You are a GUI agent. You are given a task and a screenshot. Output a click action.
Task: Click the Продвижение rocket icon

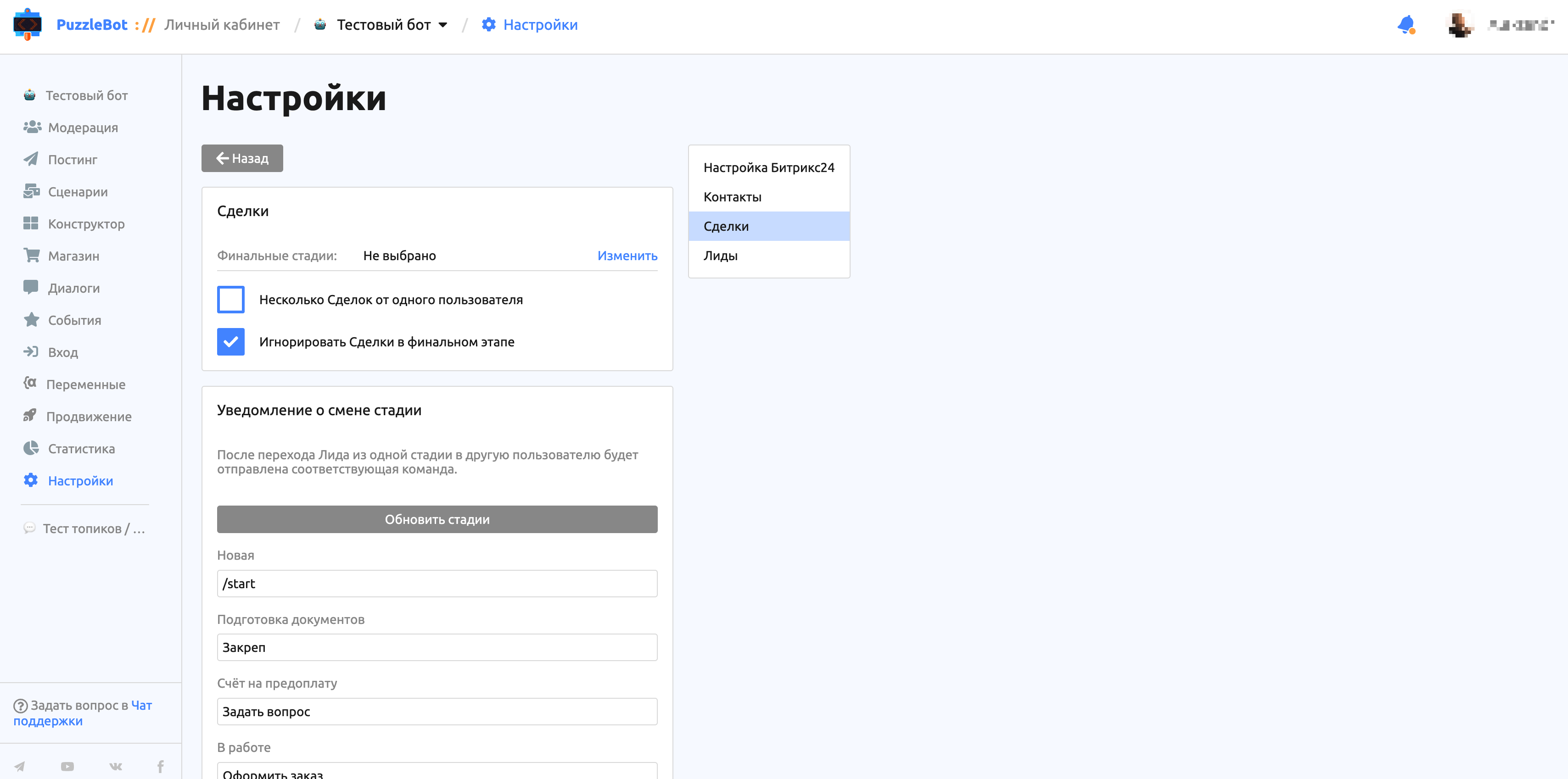(30, 416)
